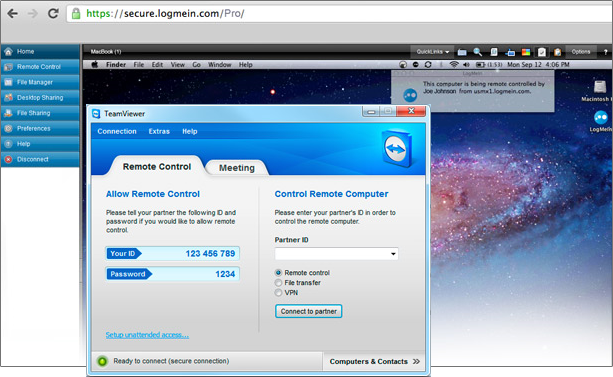
Task: Open Help in the LogMeIn sidebar
Action: coord(40,144)
